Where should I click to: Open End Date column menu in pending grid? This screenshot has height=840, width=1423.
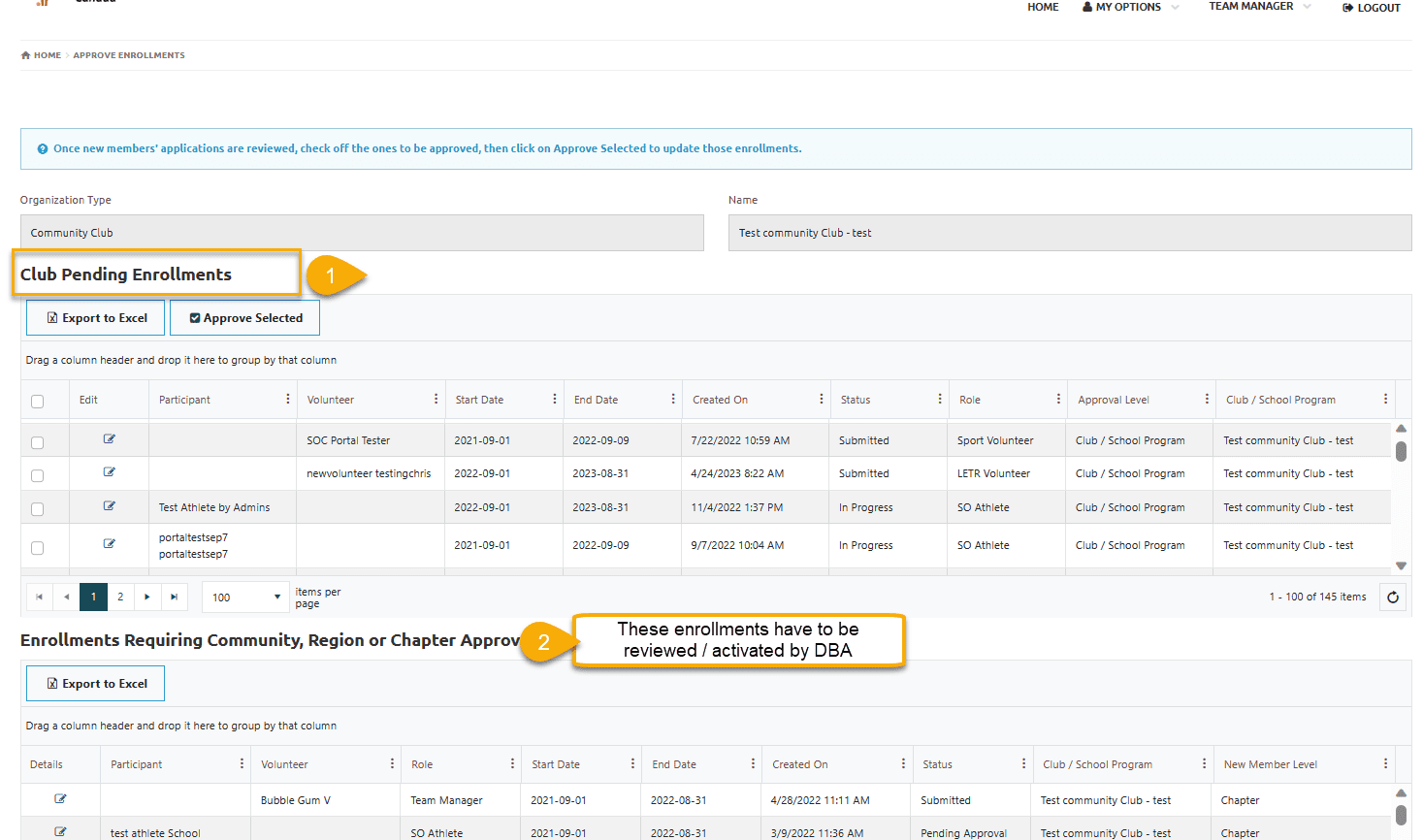(x=673, y=400)
